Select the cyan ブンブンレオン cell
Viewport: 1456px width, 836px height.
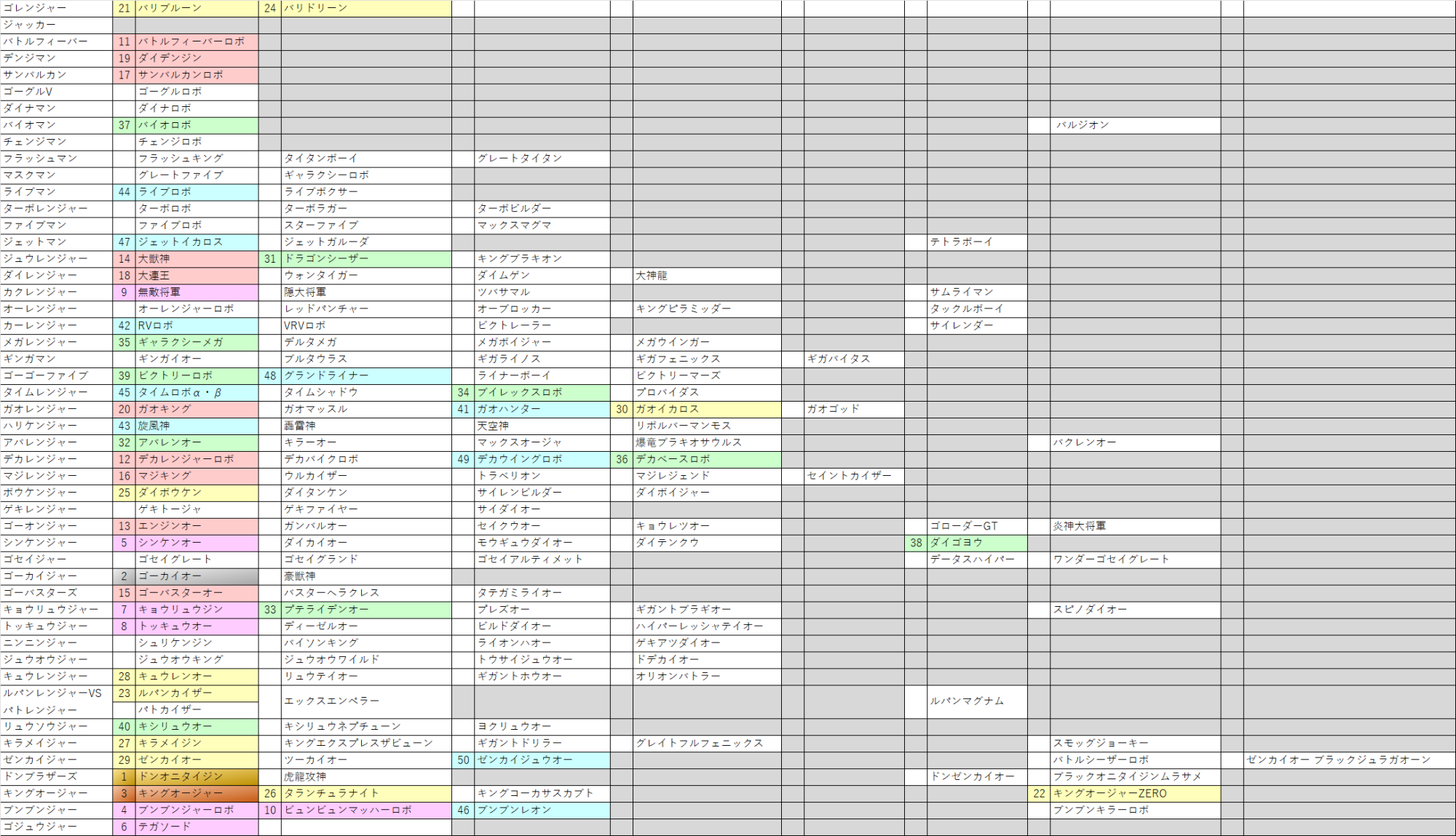[542, 810]
